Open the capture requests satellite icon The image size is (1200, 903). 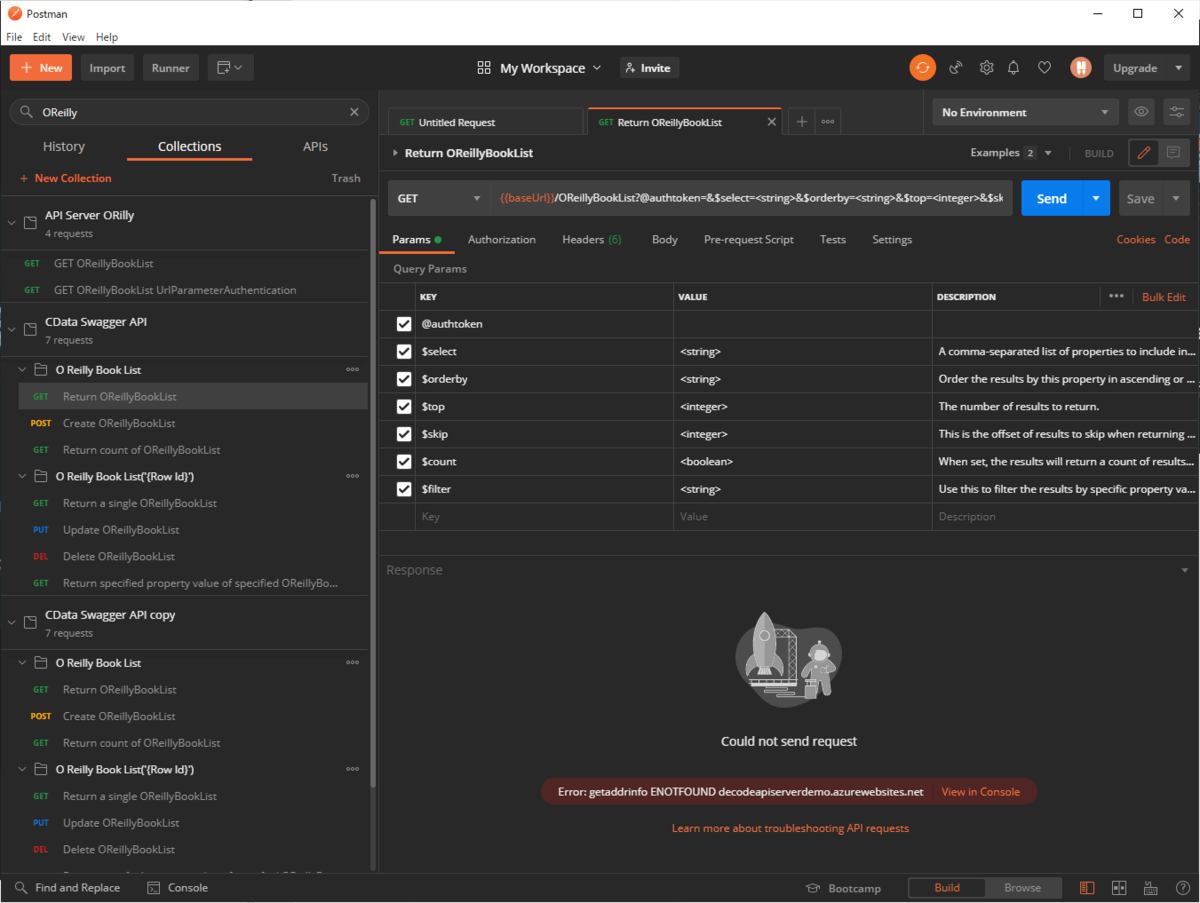pos(956,68)
